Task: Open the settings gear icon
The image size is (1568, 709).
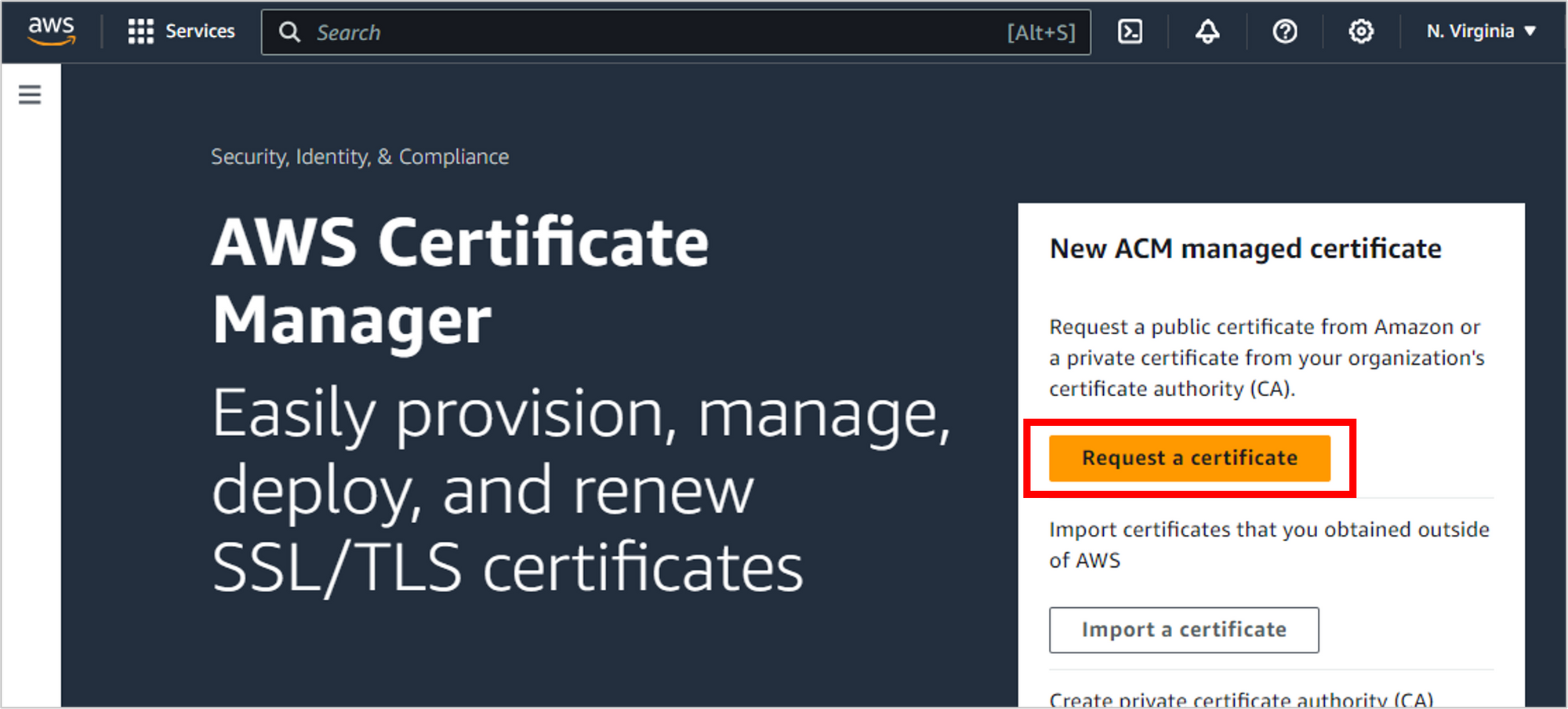Action: [x=1361, y=31]
